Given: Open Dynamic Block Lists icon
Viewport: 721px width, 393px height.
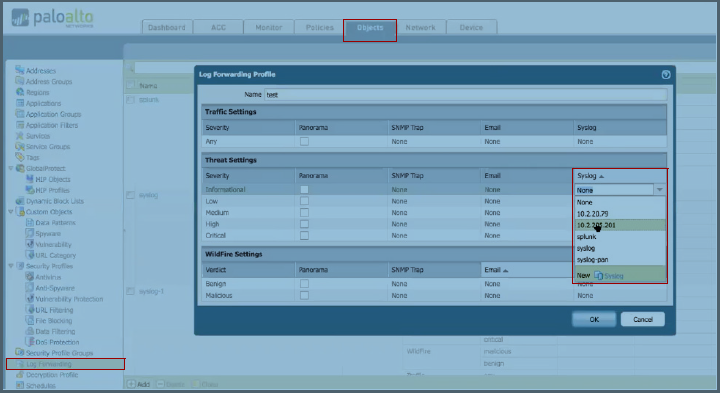Looking at the screenshot, I should [x=19, y=201].
